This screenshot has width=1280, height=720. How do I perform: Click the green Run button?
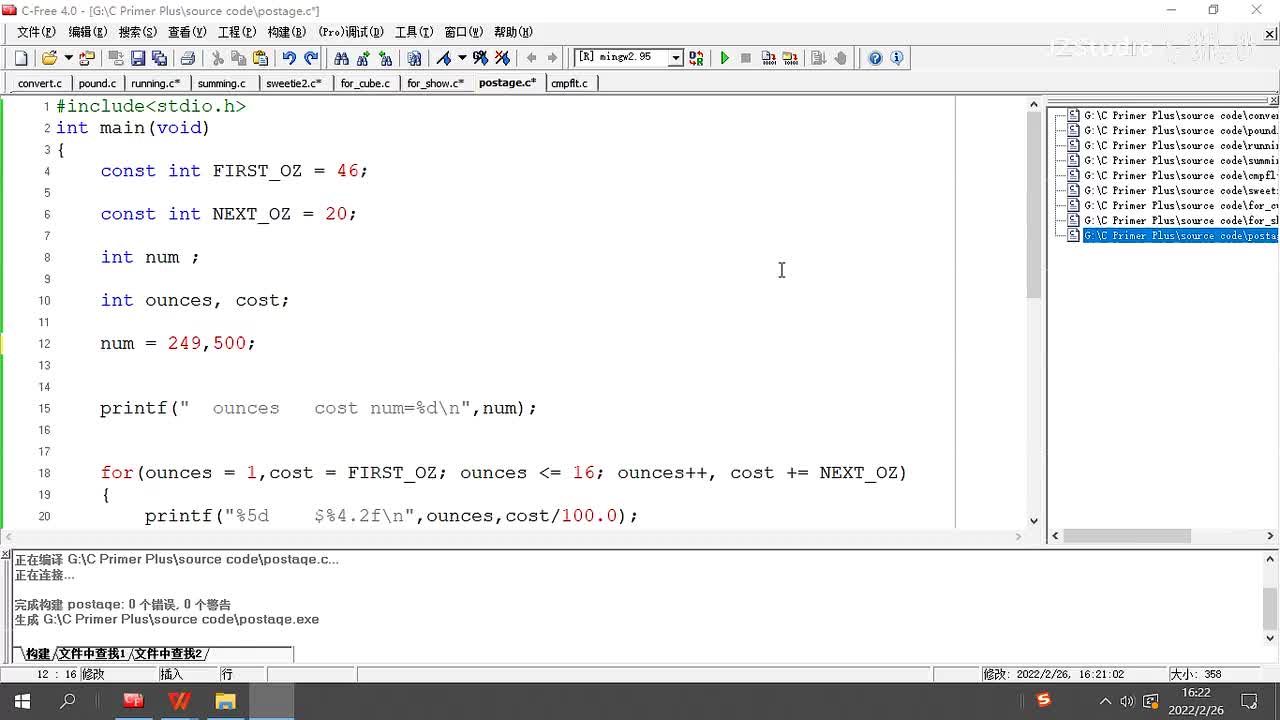[x=725, y=58]
